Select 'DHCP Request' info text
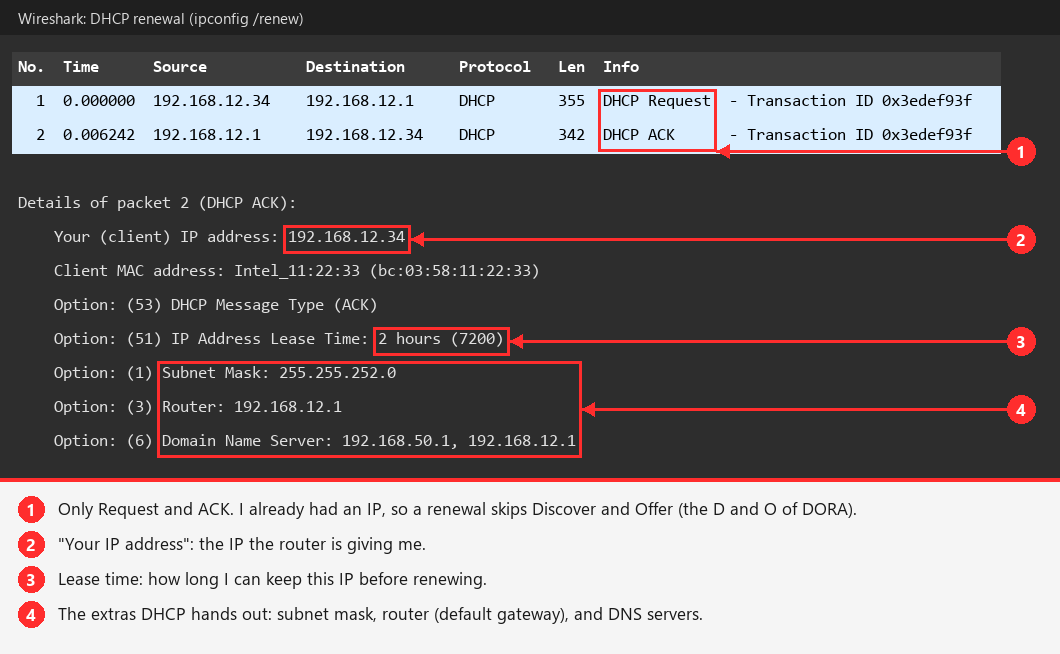 656,101
